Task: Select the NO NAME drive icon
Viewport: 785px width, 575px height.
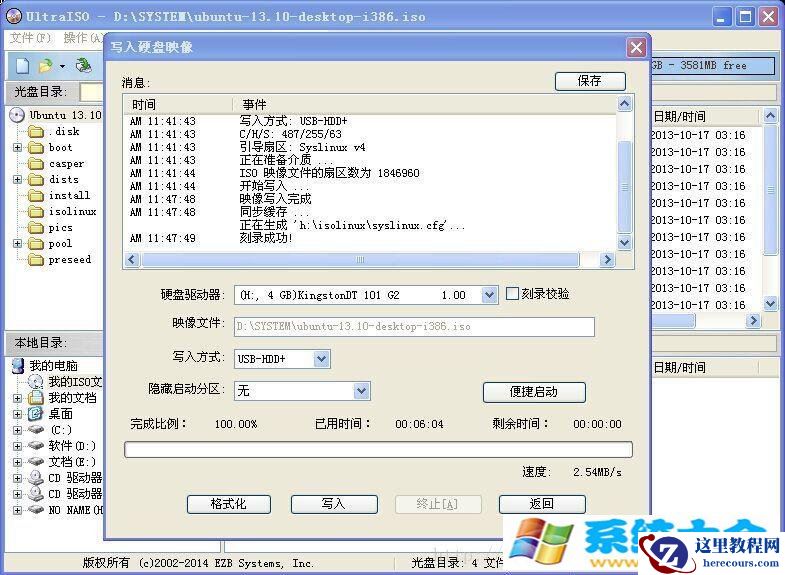Action: click(x=36, y=510)
